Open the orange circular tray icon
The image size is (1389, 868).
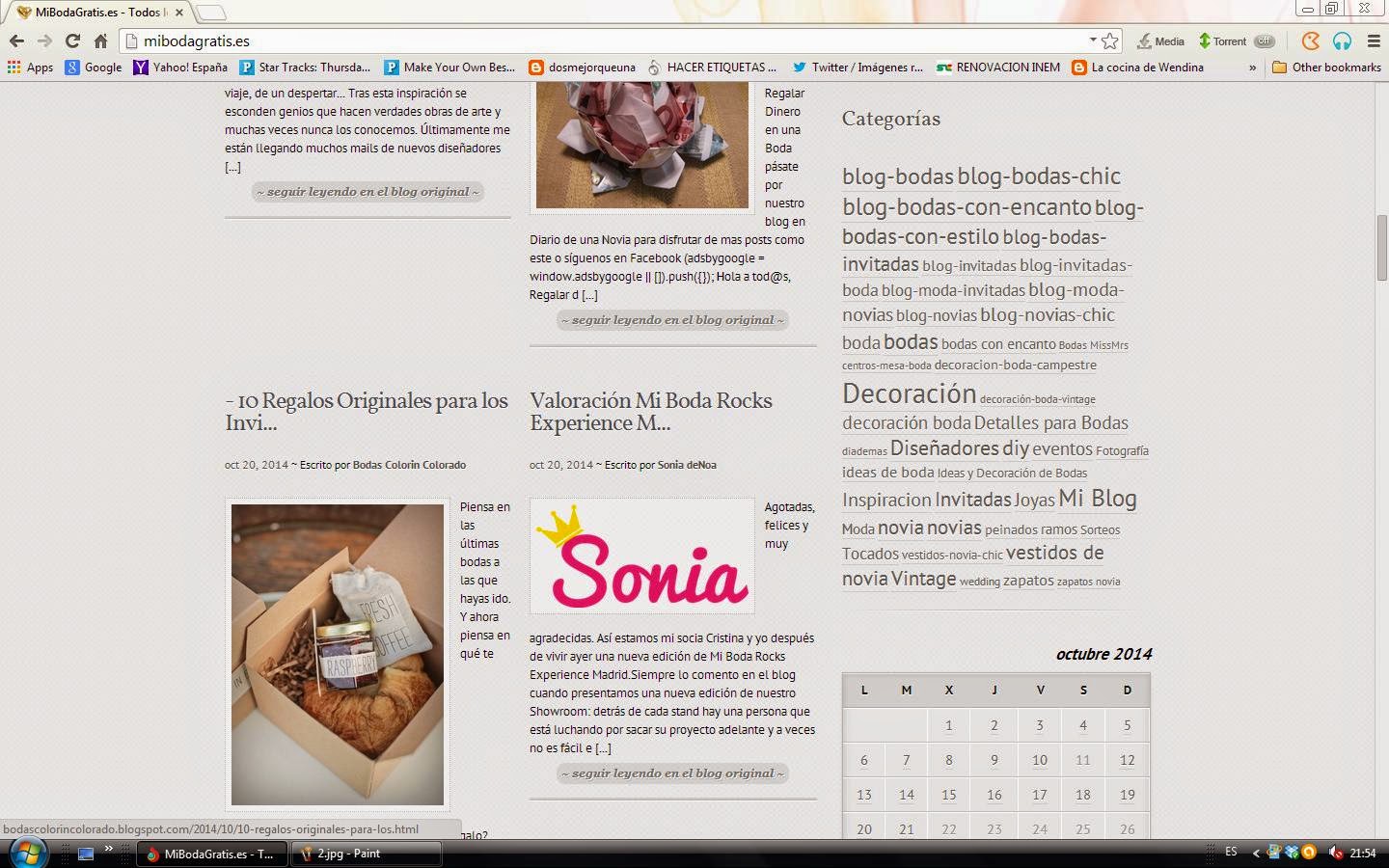(1308, 852)
